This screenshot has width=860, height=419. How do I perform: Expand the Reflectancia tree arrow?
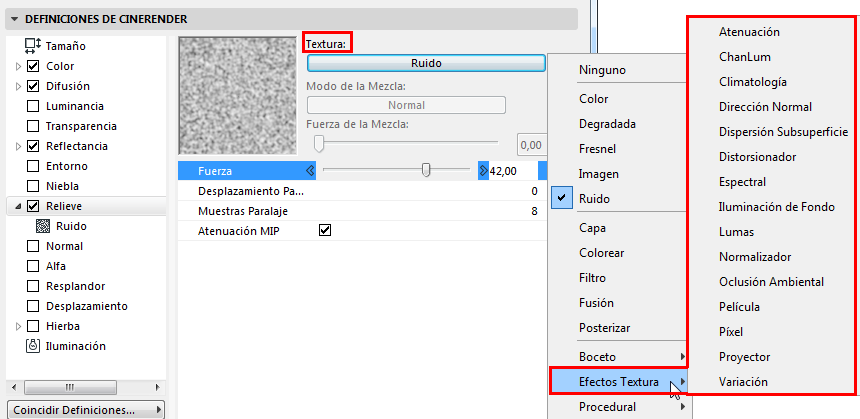(x=18, y=146)
